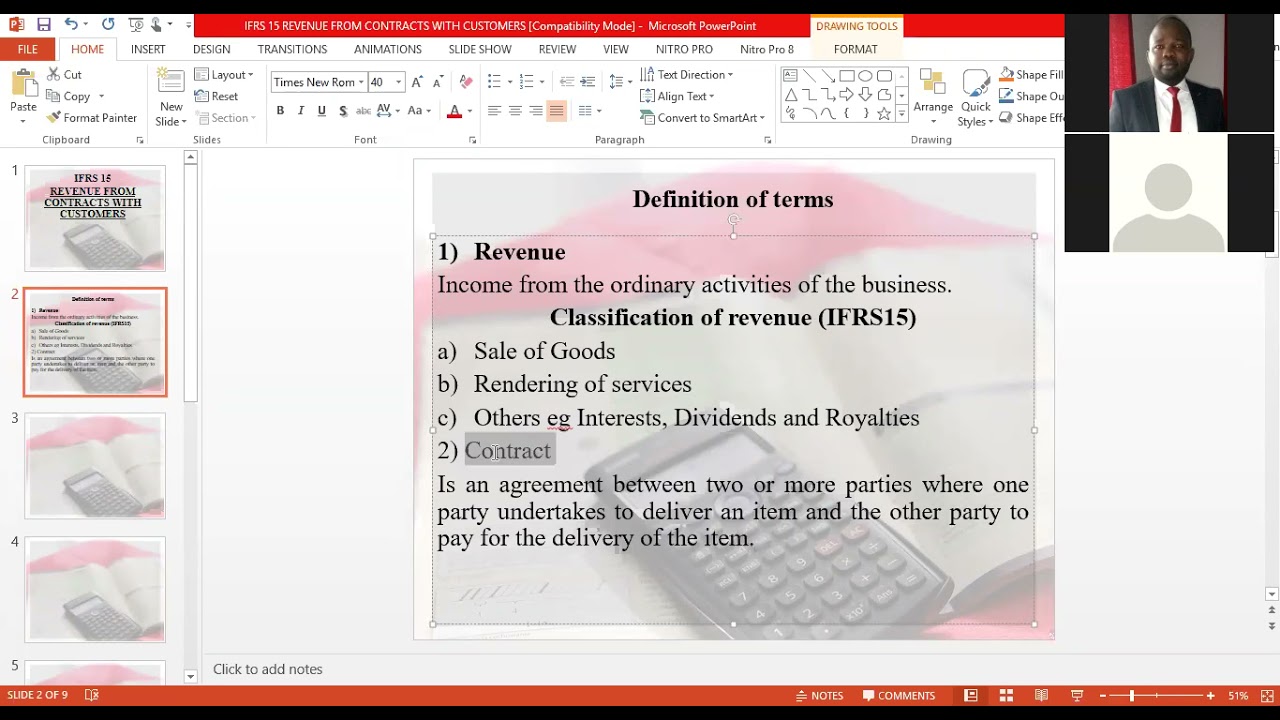The image size is (1280, 720).
Task: Toggle bold formatting
Action: click(280, 111)
